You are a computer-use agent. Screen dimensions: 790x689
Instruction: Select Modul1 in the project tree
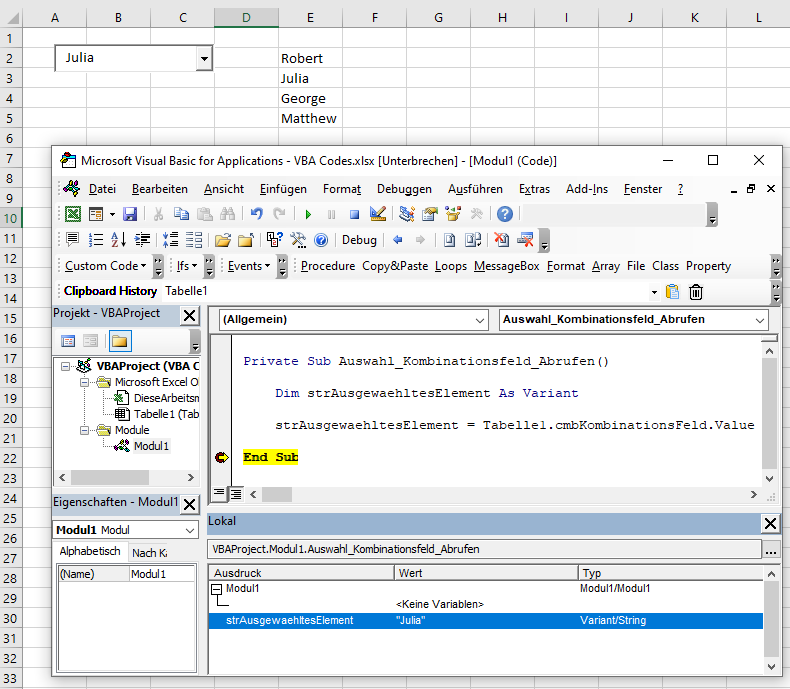(151, 446)
